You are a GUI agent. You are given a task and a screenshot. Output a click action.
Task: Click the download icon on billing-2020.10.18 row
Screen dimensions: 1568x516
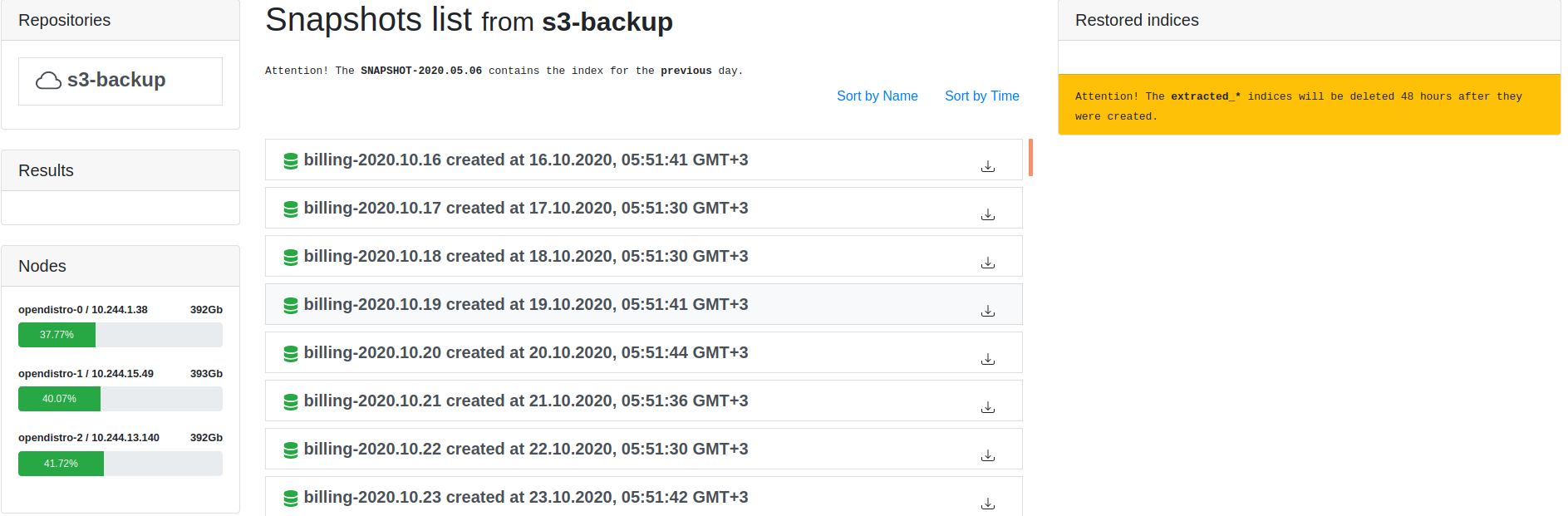pyautogui.click(x=987, y=263)
